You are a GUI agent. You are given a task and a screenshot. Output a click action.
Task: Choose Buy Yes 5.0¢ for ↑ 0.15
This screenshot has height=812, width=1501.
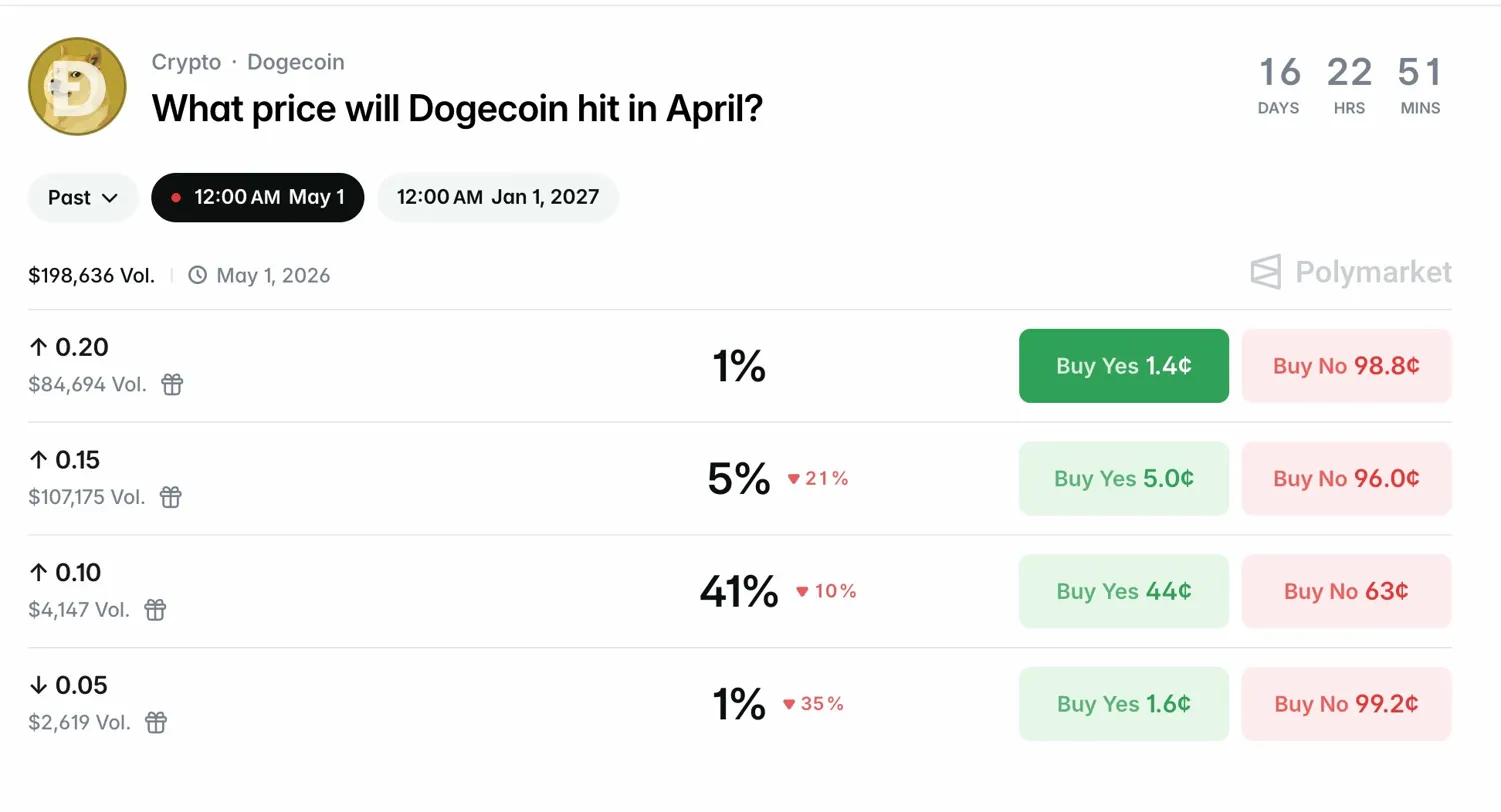click(x=1123, y=479)
